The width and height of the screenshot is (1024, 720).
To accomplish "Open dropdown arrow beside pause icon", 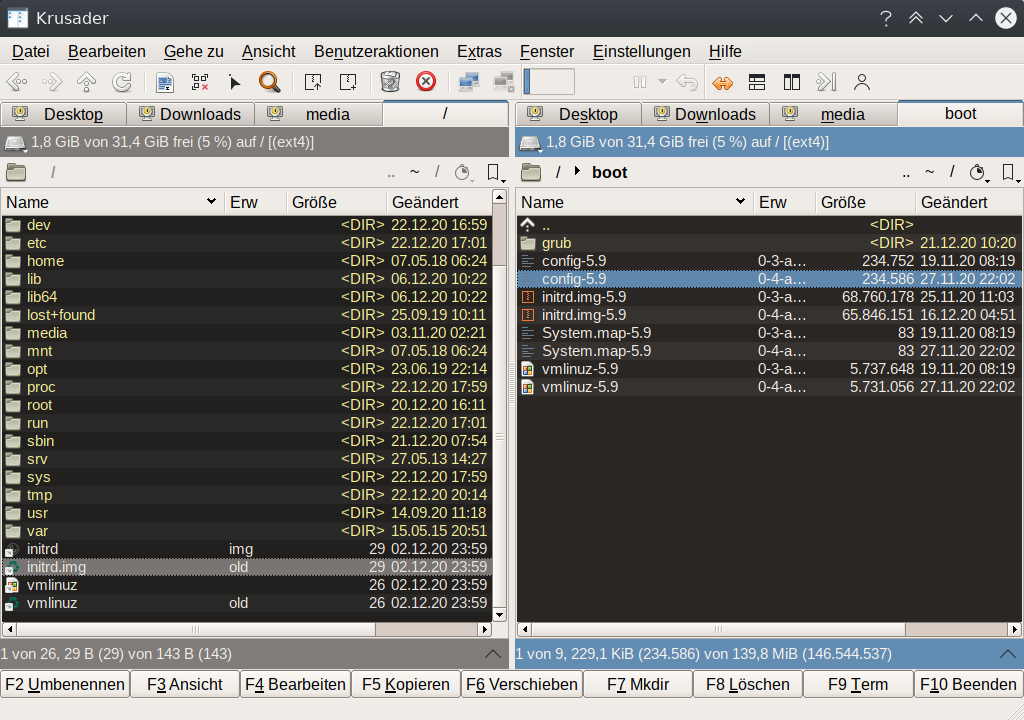I will (x=662, y=82).
